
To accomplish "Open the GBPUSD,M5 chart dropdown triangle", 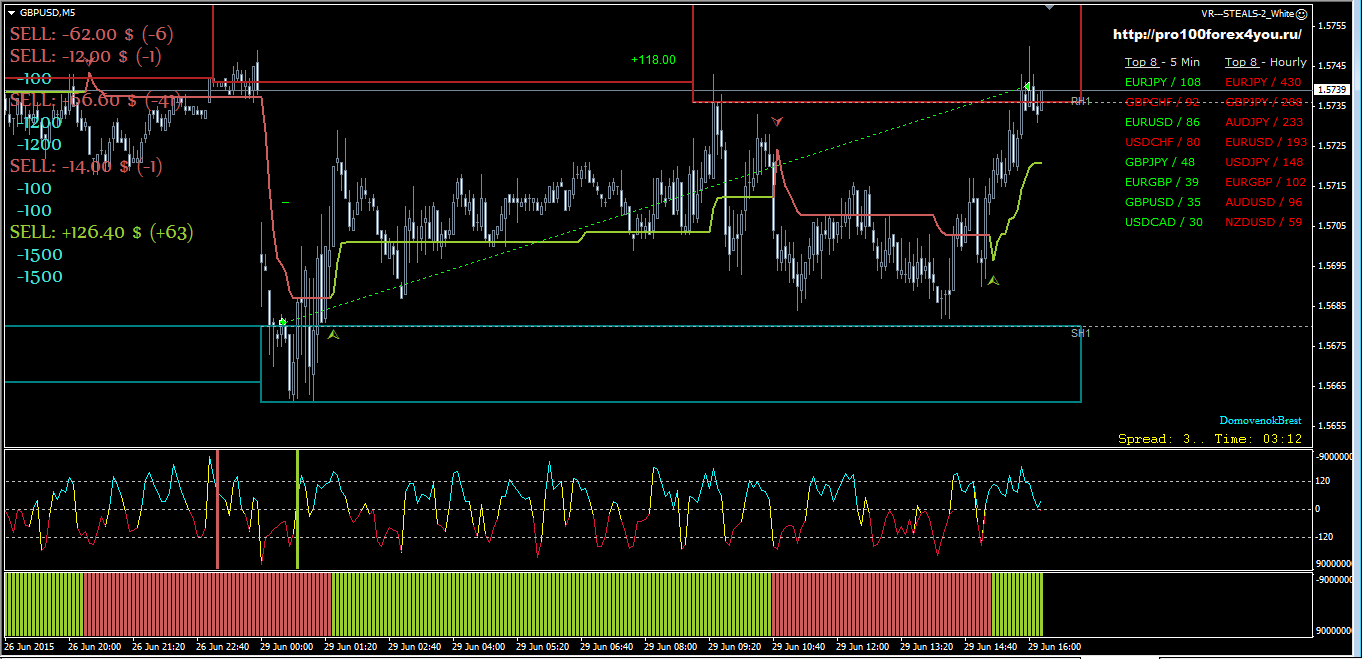I will tap(10, 13).
